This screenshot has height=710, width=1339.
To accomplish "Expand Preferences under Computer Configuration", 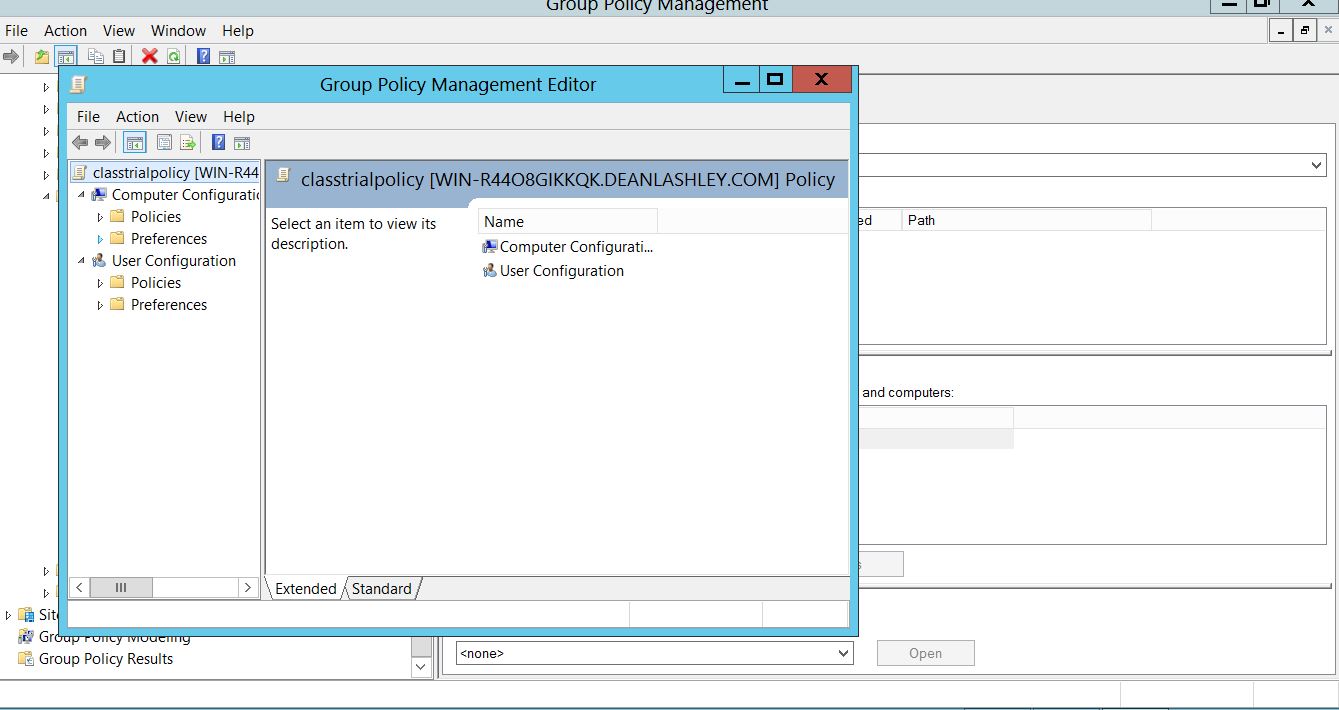I will pos(100,239).
